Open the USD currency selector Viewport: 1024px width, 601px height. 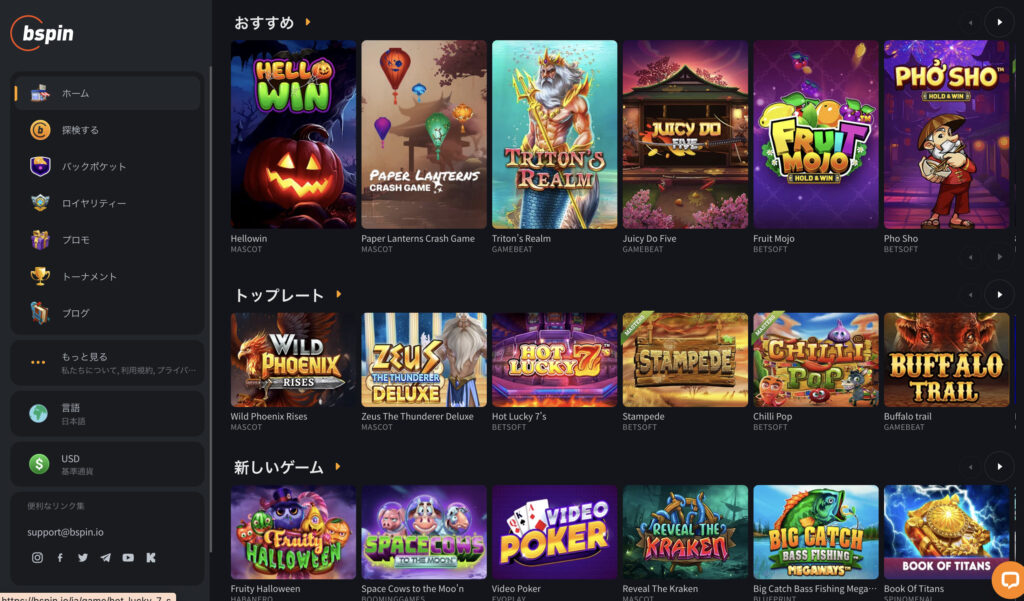(108, 464)
